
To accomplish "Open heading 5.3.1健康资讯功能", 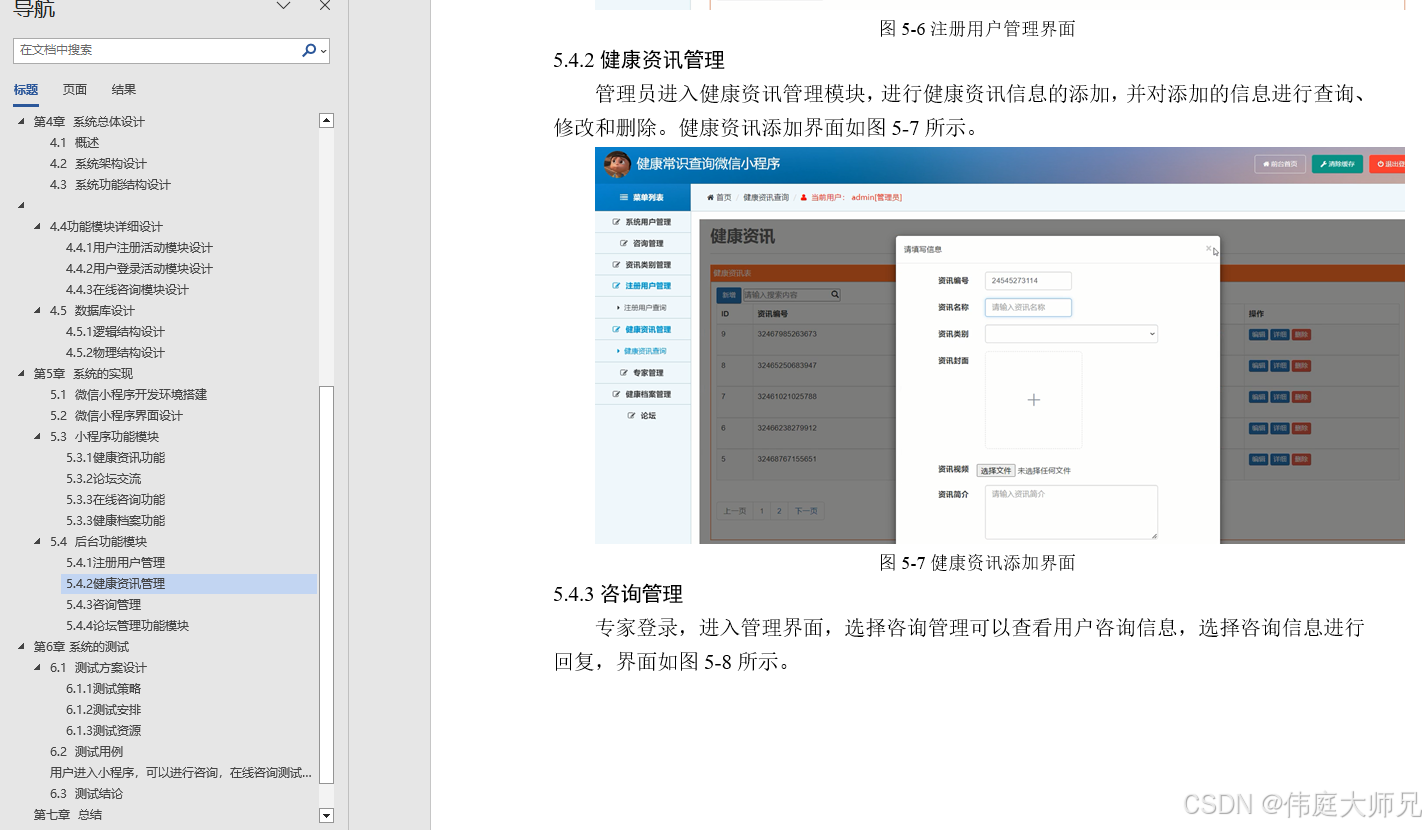I will [x=115, y=458].
